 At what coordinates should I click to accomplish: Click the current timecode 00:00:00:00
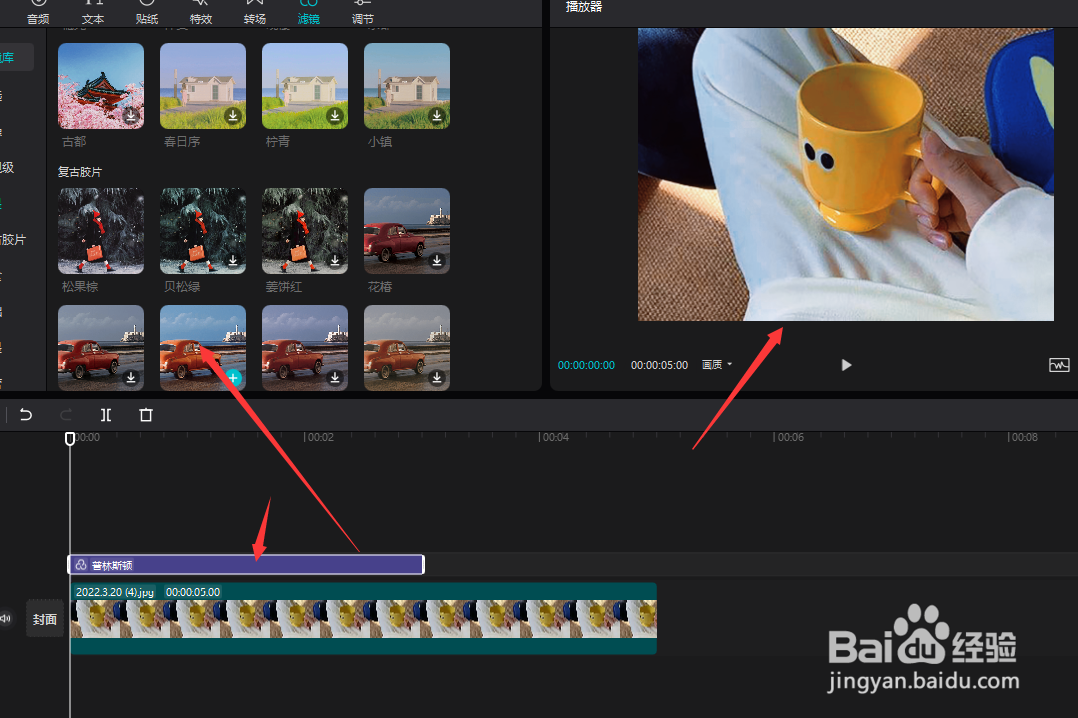[x=586, y=365]
